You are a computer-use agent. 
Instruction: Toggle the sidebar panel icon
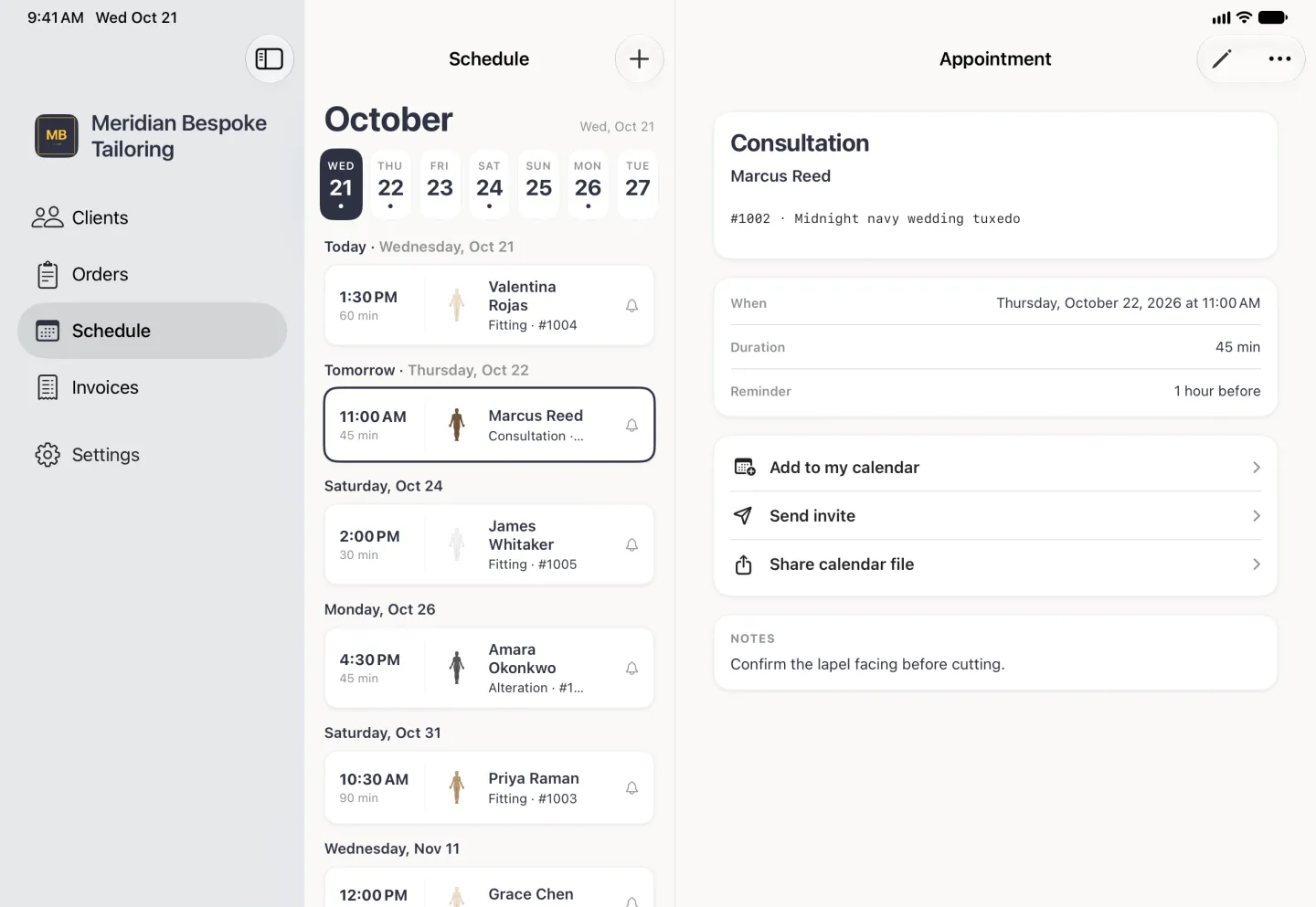tap(269, 59)
